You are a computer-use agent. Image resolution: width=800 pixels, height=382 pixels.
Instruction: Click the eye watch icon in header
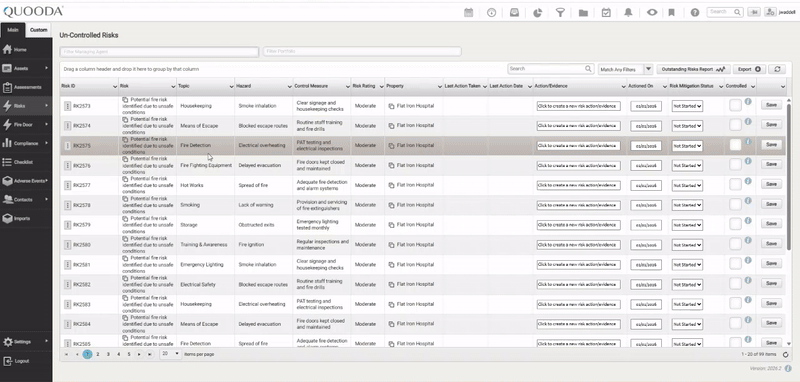pos(652,13)
